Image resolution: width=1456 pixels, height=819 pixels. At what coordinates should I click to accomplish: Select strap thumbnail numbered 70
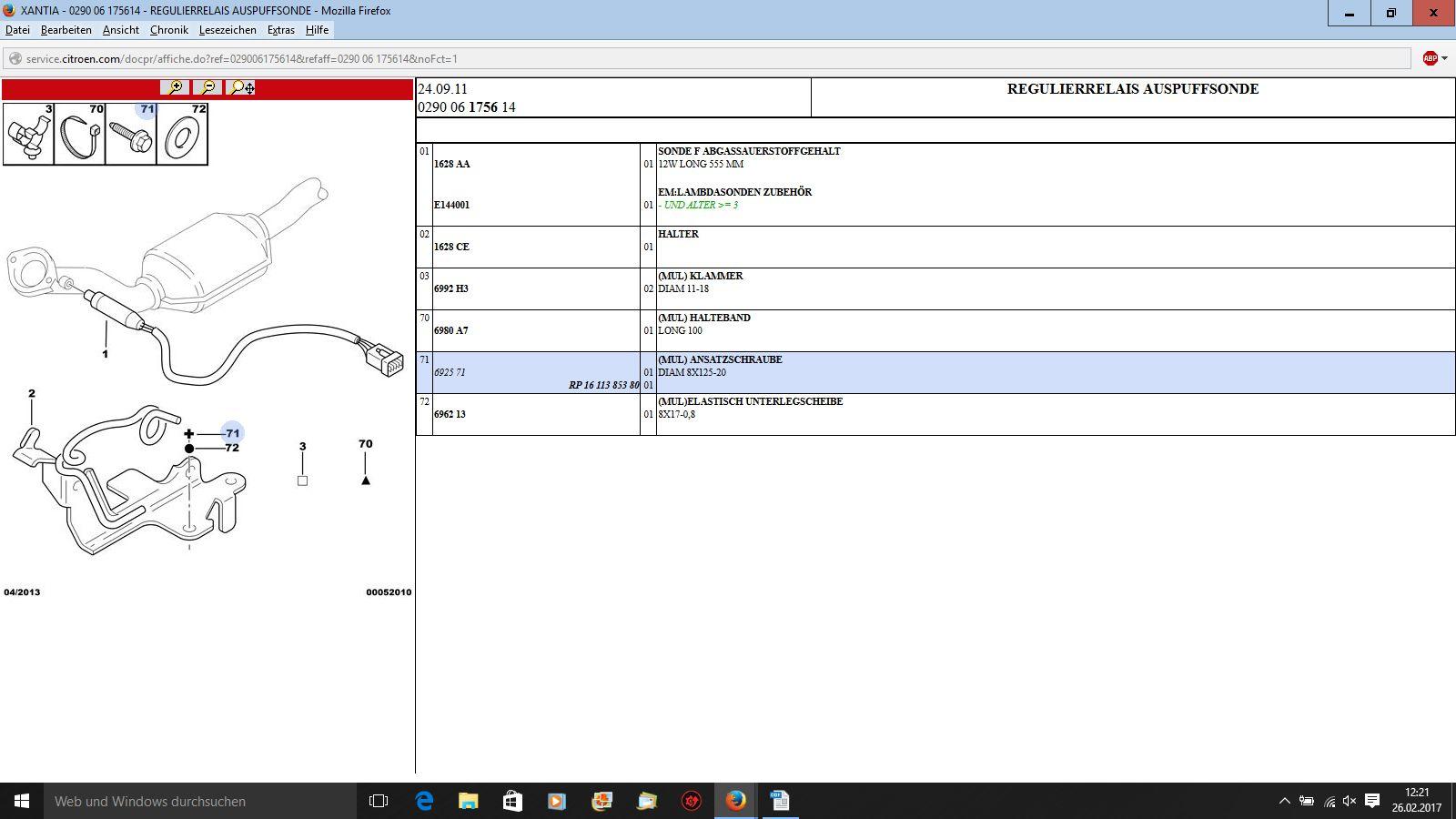[80, 134]
